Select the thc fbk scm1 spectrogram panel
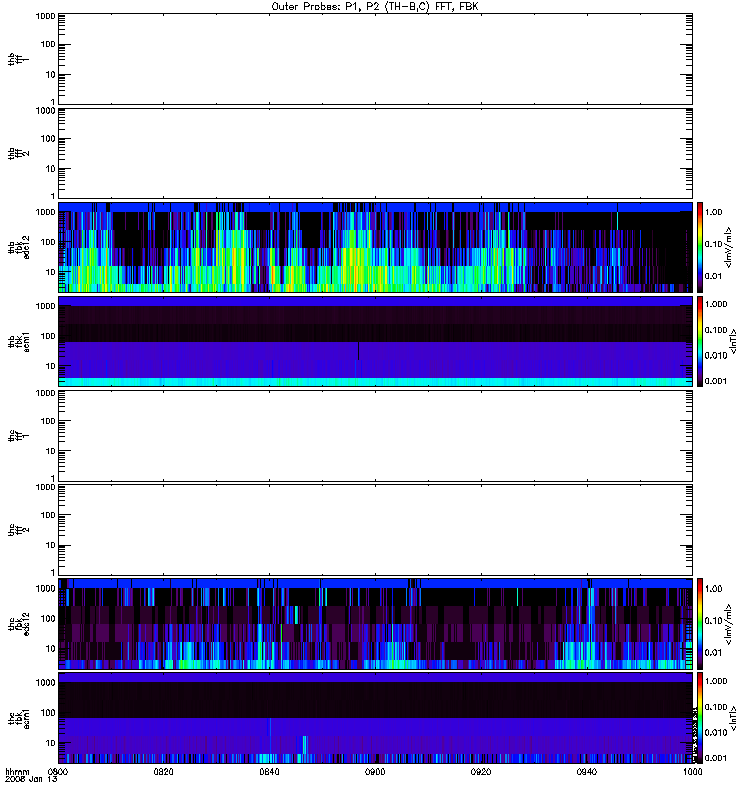Screen dimensions: 750x800 coord(375,718)
